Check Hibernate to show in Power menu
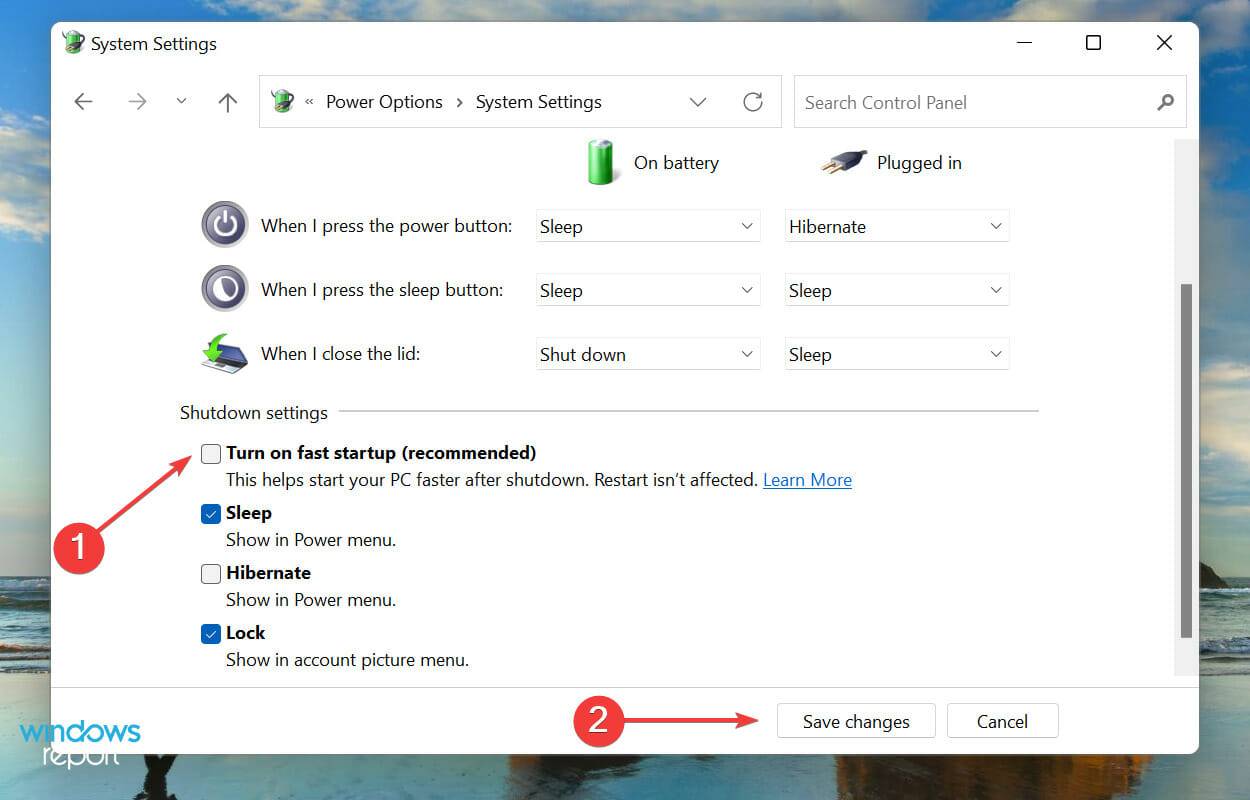The height and width of the screenshot is (800, 1250). tap(210, 573)
